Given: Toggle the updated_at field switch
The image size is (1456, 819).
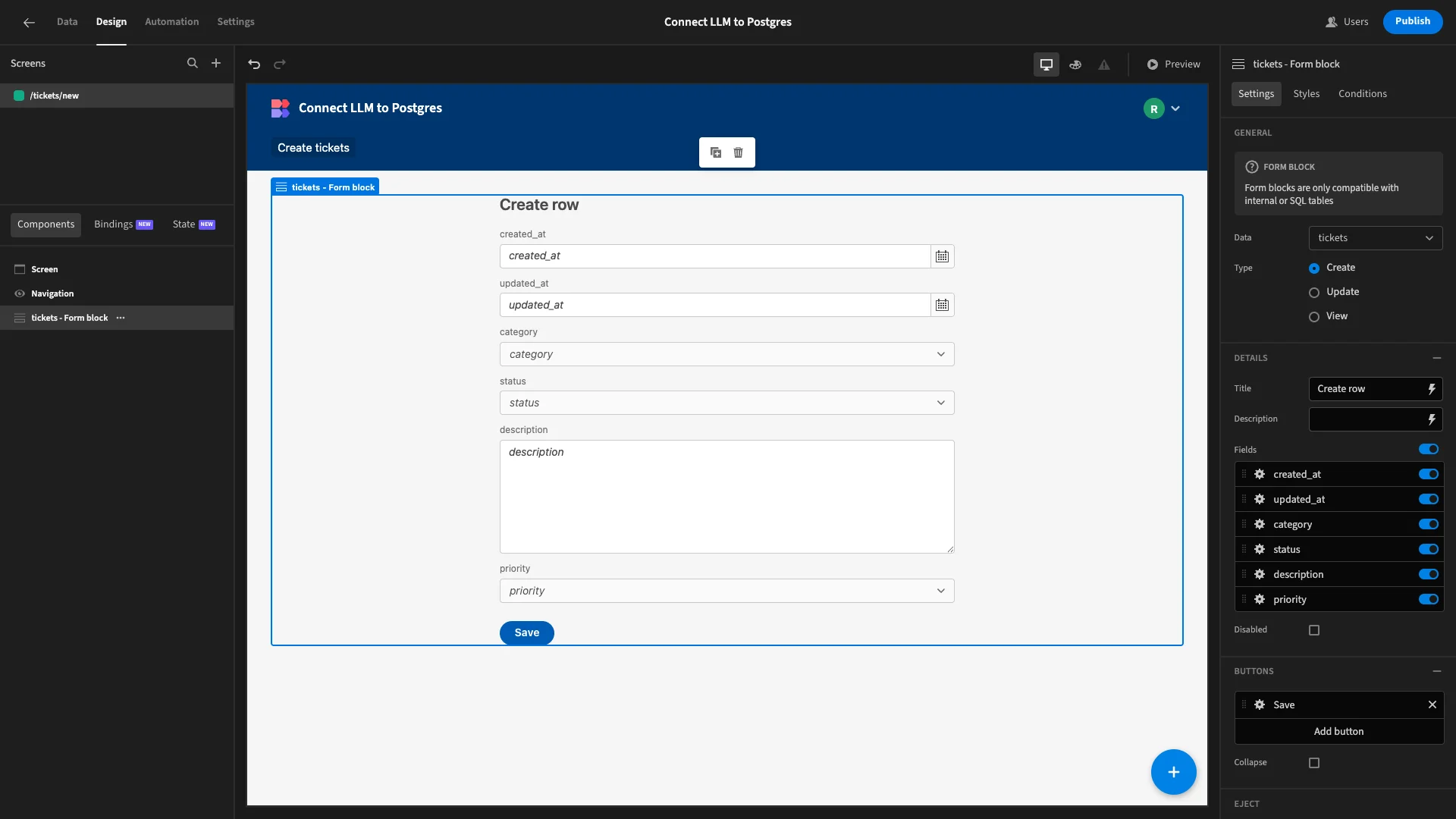Looking at the screenshot, I should (x=1429, y=499).
